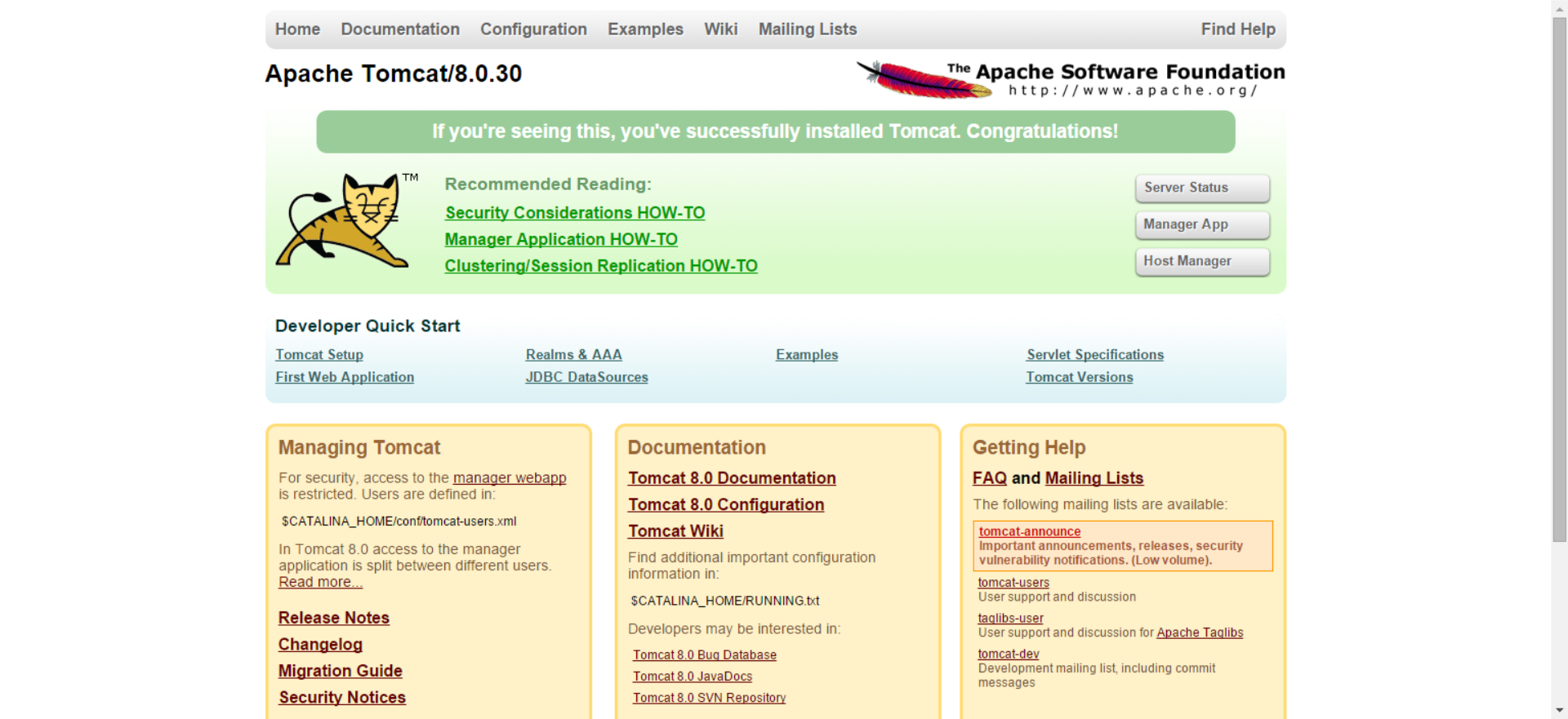
Task: Click the Server Status button
Action: click(1202, 188)
